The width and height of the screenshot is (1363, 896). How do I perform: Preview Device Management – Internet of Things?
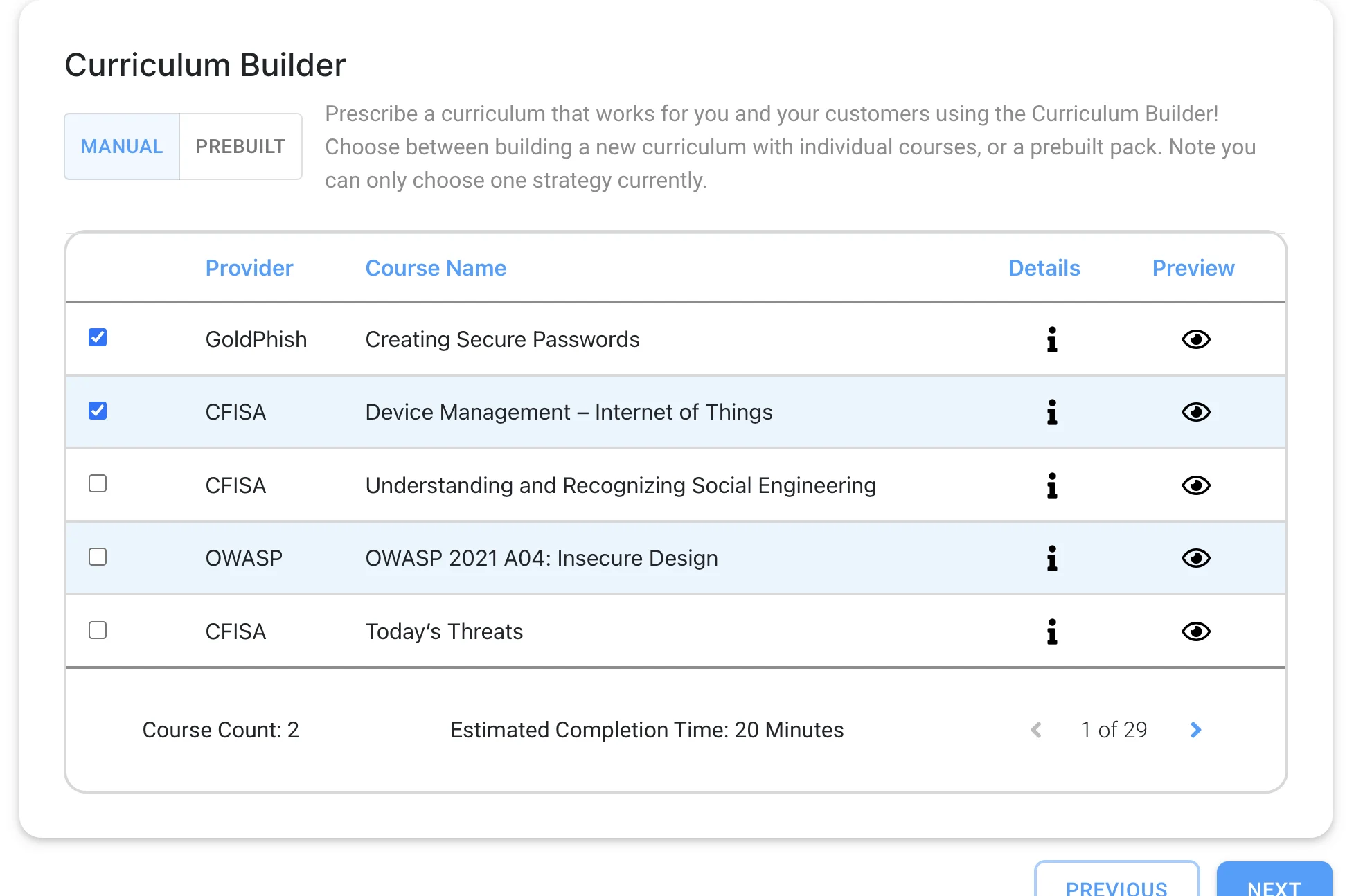tap(1195, 412)
